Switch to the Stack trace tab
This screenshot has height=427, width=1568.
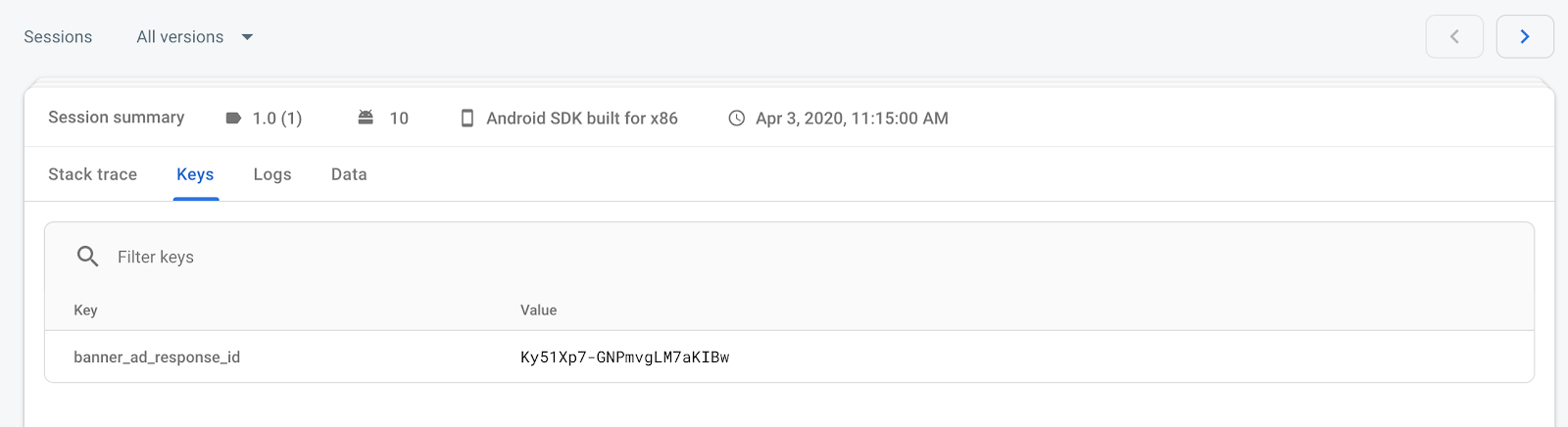click(92, 174)
